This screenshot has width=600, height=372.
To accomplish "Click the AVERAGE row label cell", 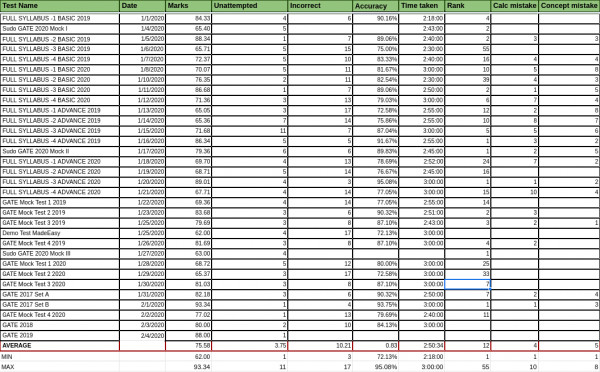I will (60, 346).
